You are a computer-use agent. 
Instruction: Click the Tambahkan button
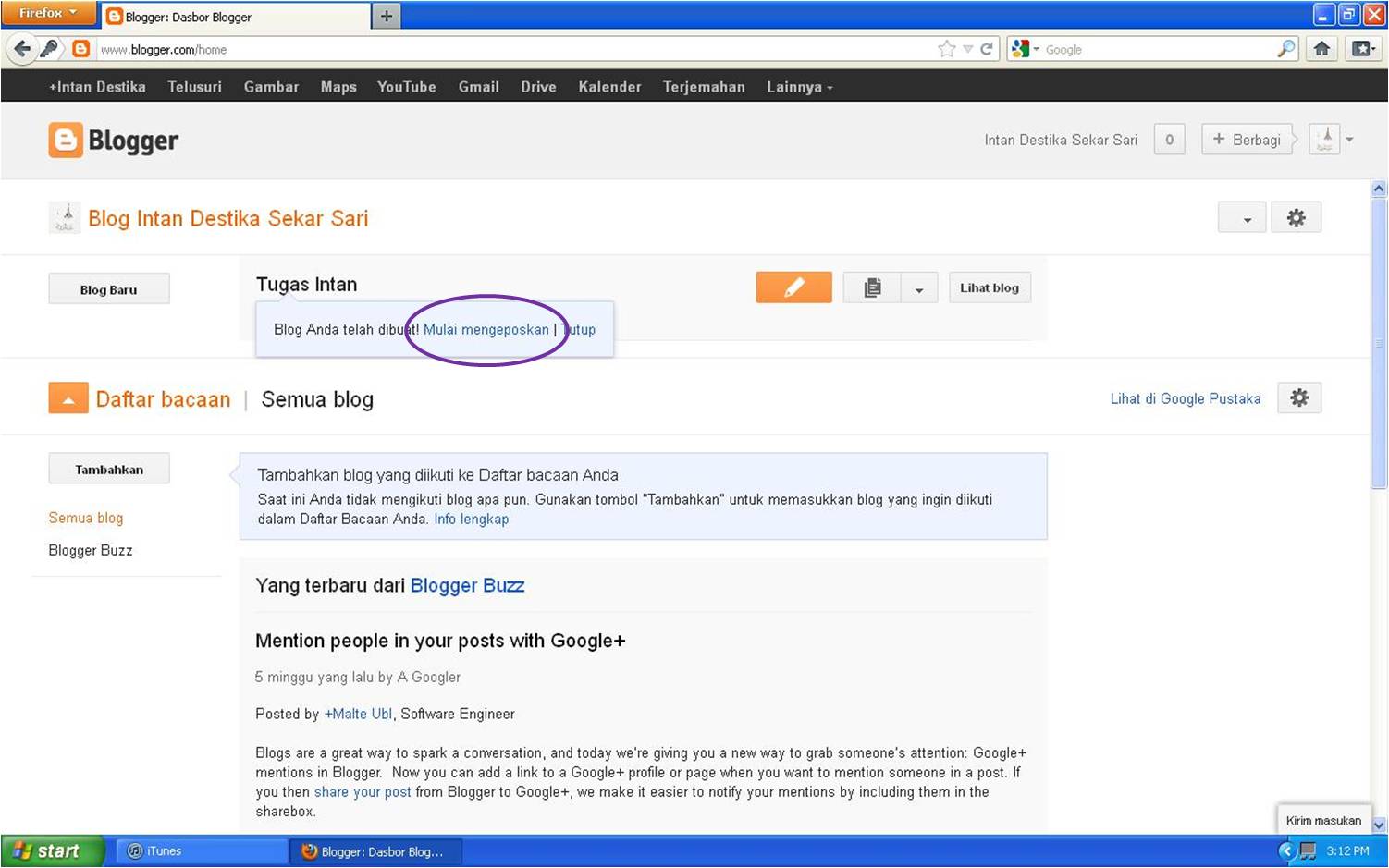pos(108,469)
